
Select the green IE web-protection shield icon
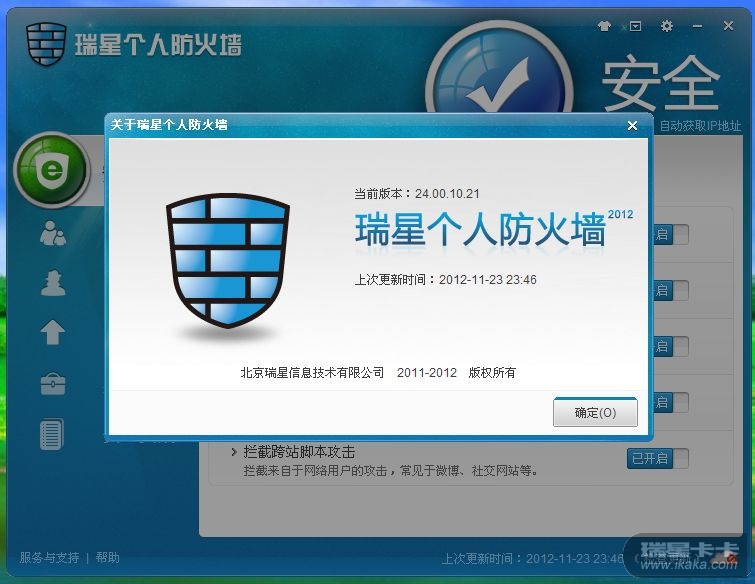point(52,169)
